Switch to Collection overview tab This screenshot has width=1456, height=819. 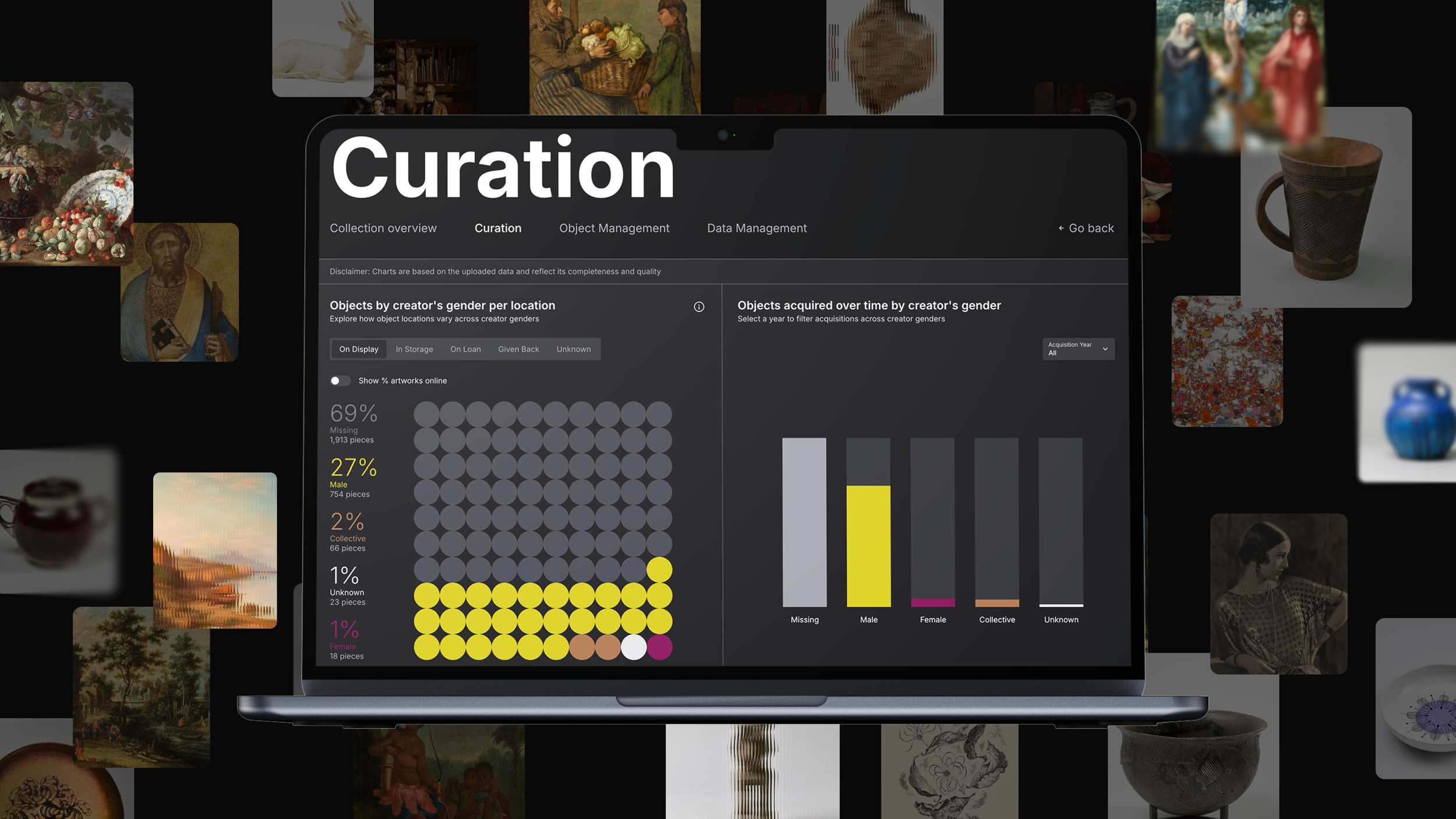[x=383, y=228]
